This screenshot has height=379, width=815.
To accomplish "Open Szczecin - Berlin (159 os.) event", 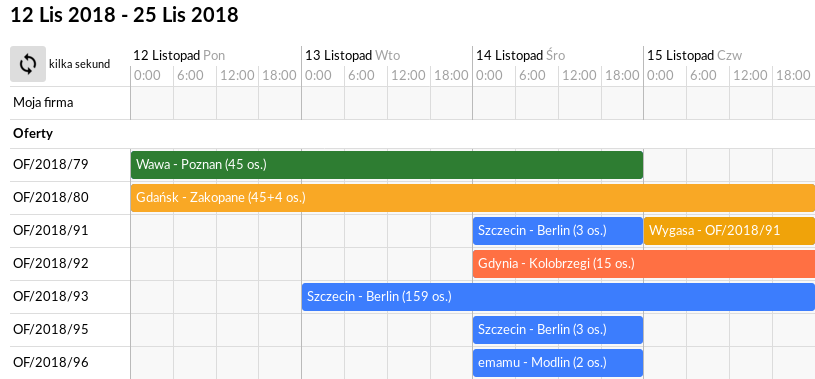I will (558, 297).
